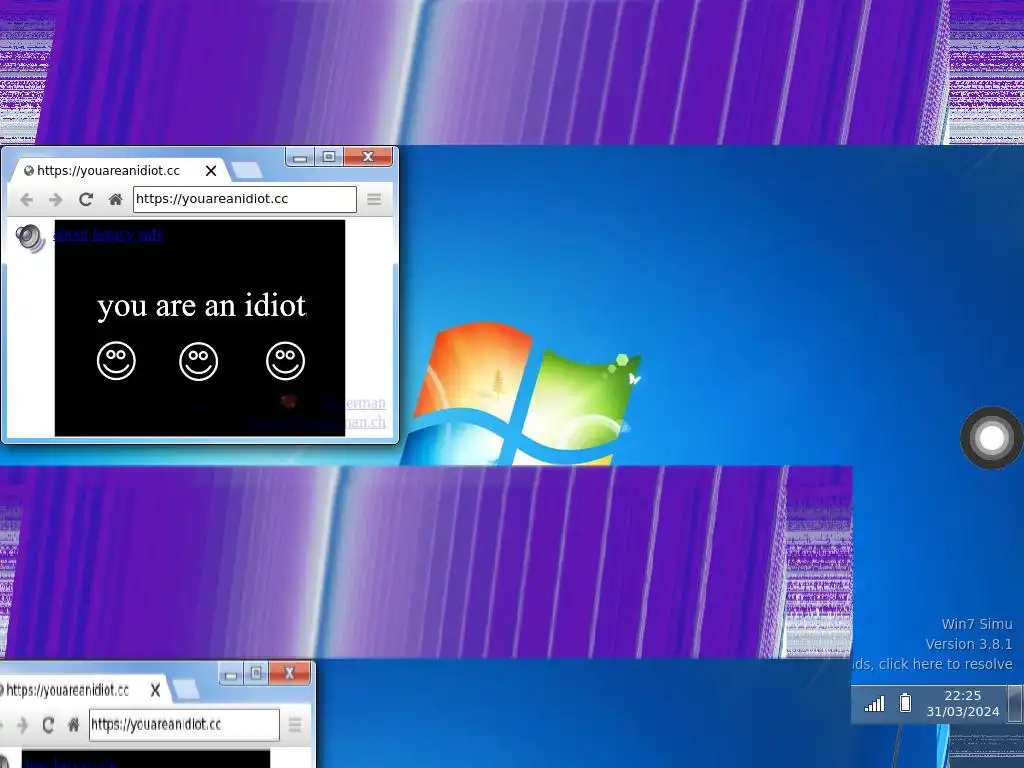The height and width of the screenshot is (768, 1024).
Task: Click the last smiley face in the animation
Action: [285, 360]
